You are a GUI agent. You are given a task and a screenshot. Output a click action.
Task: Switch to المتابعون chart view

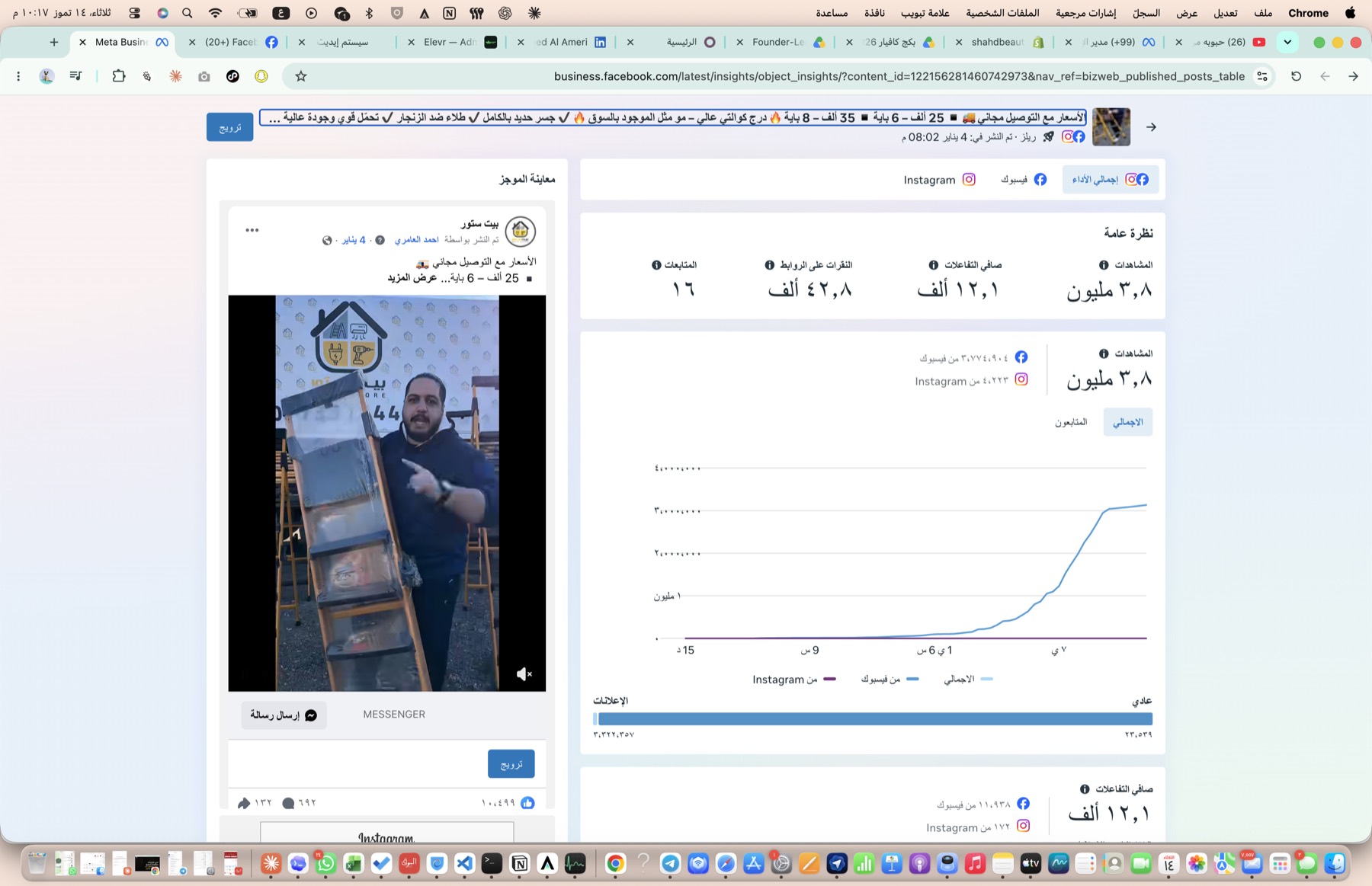(x=1071, y=422)
